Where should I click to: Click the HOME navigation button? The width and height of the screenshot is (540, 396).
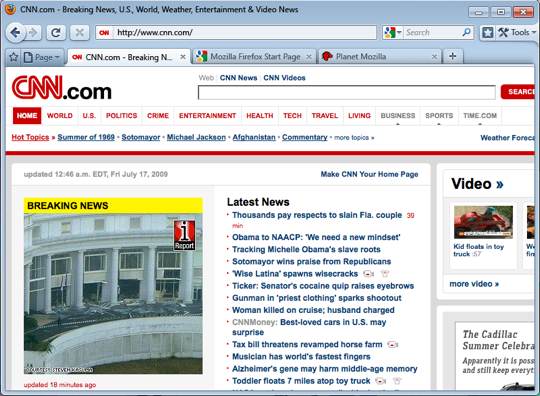pos(27,115)
